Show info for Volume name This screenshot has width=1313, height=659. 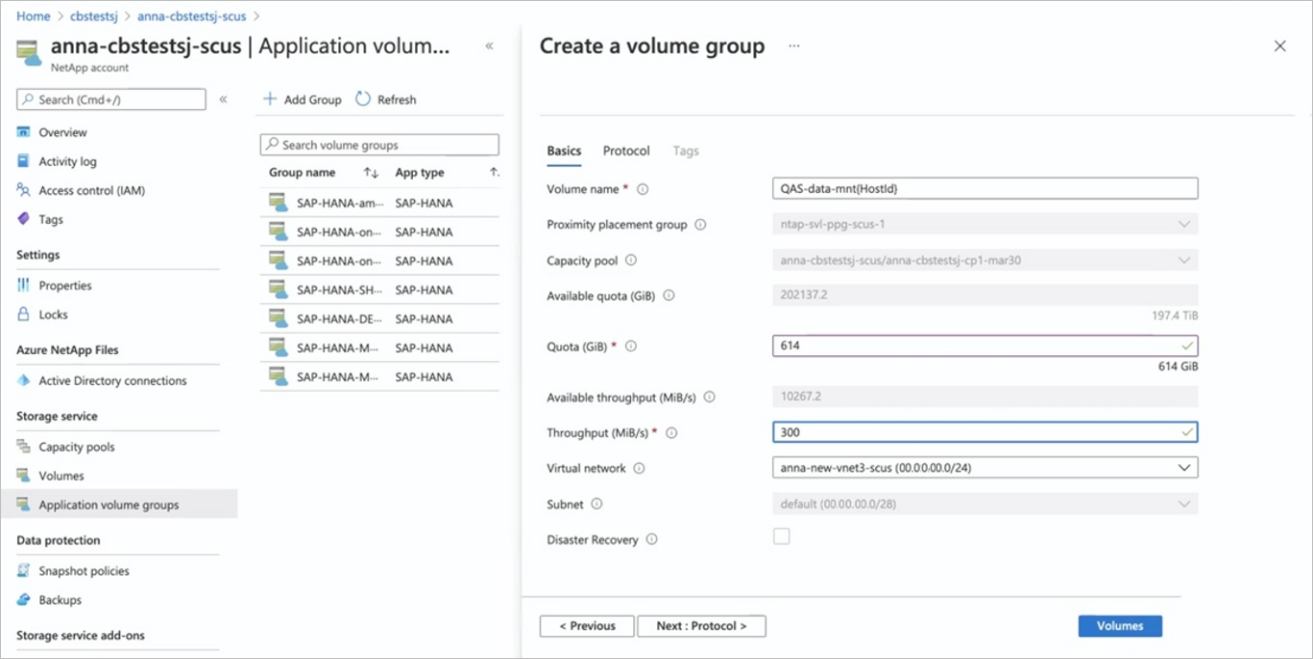pos(643,189)
